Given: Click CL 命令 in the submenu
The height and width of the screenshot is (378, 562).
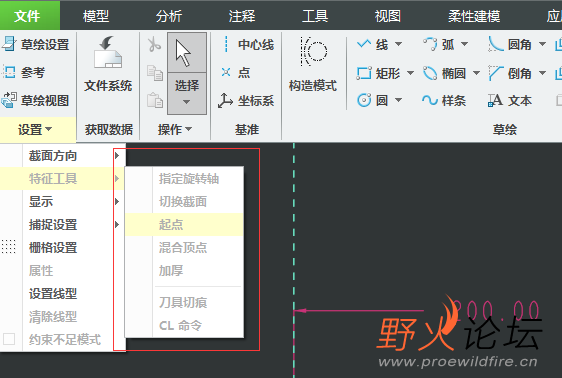Looking at the screenshot, I should tap(184, 326).
